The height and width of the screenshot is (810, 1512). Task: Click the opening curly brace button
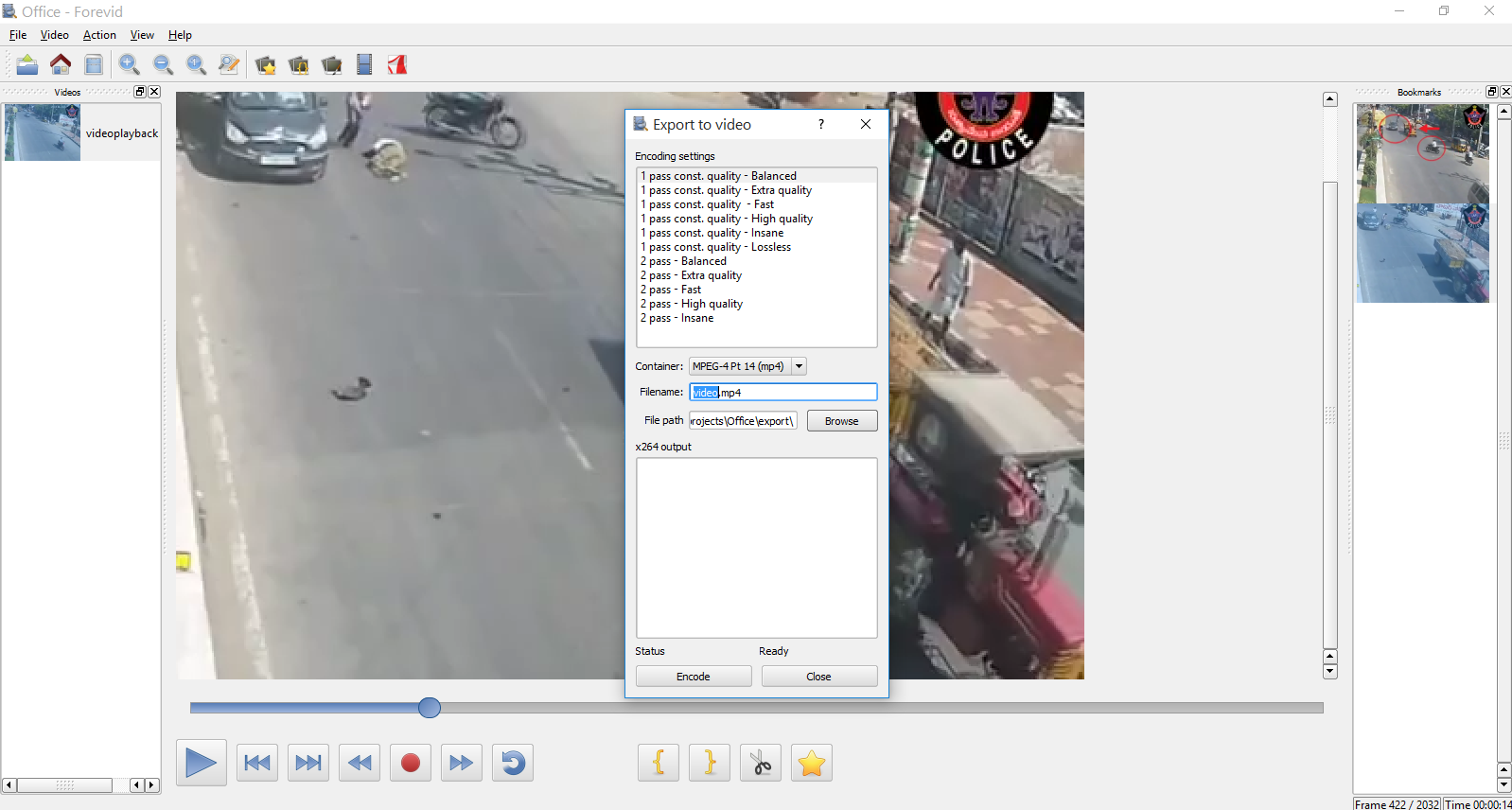point(659,763)
